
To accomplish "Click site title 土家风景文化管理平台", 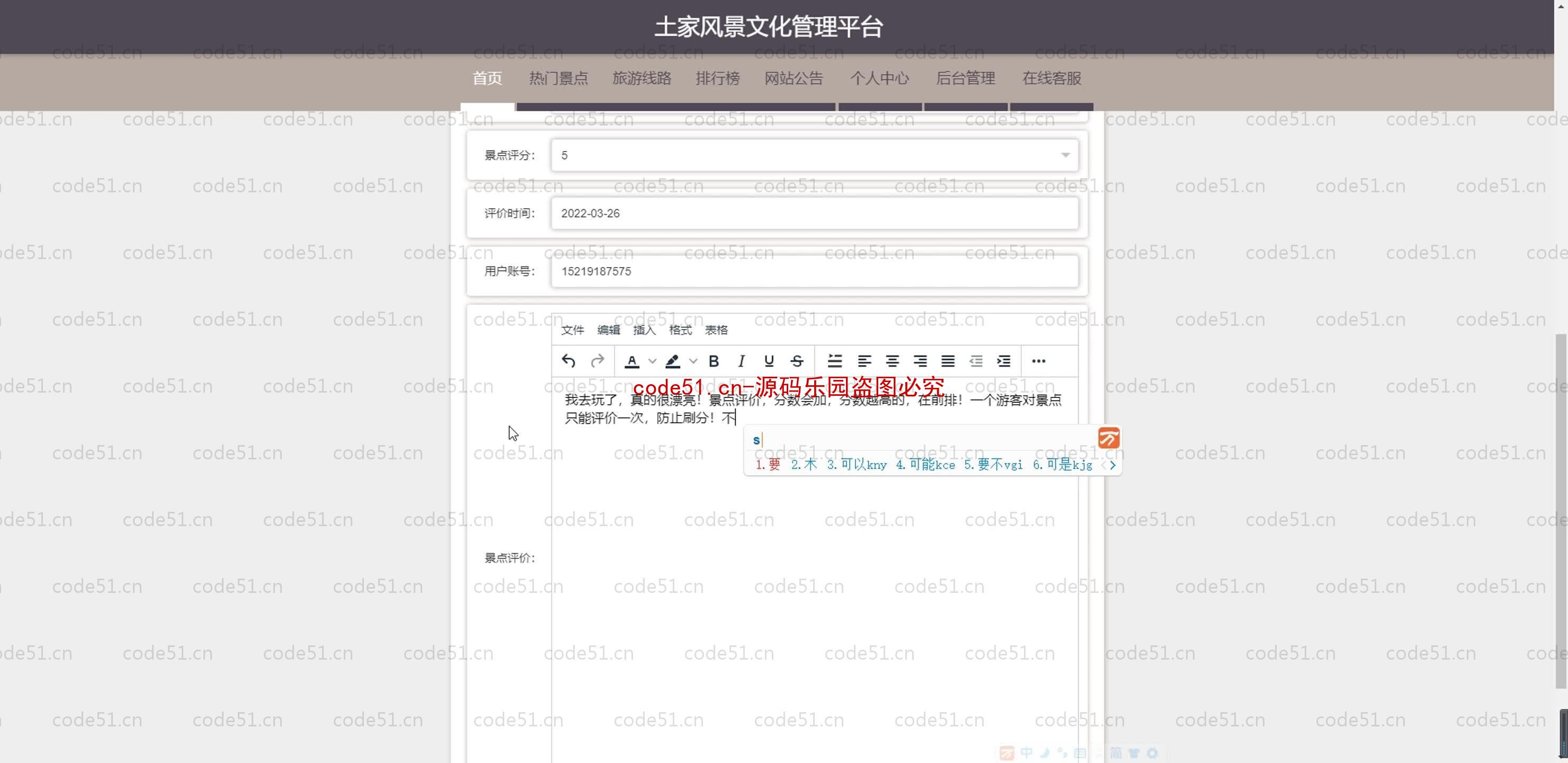I will click(x=769, y=27).
